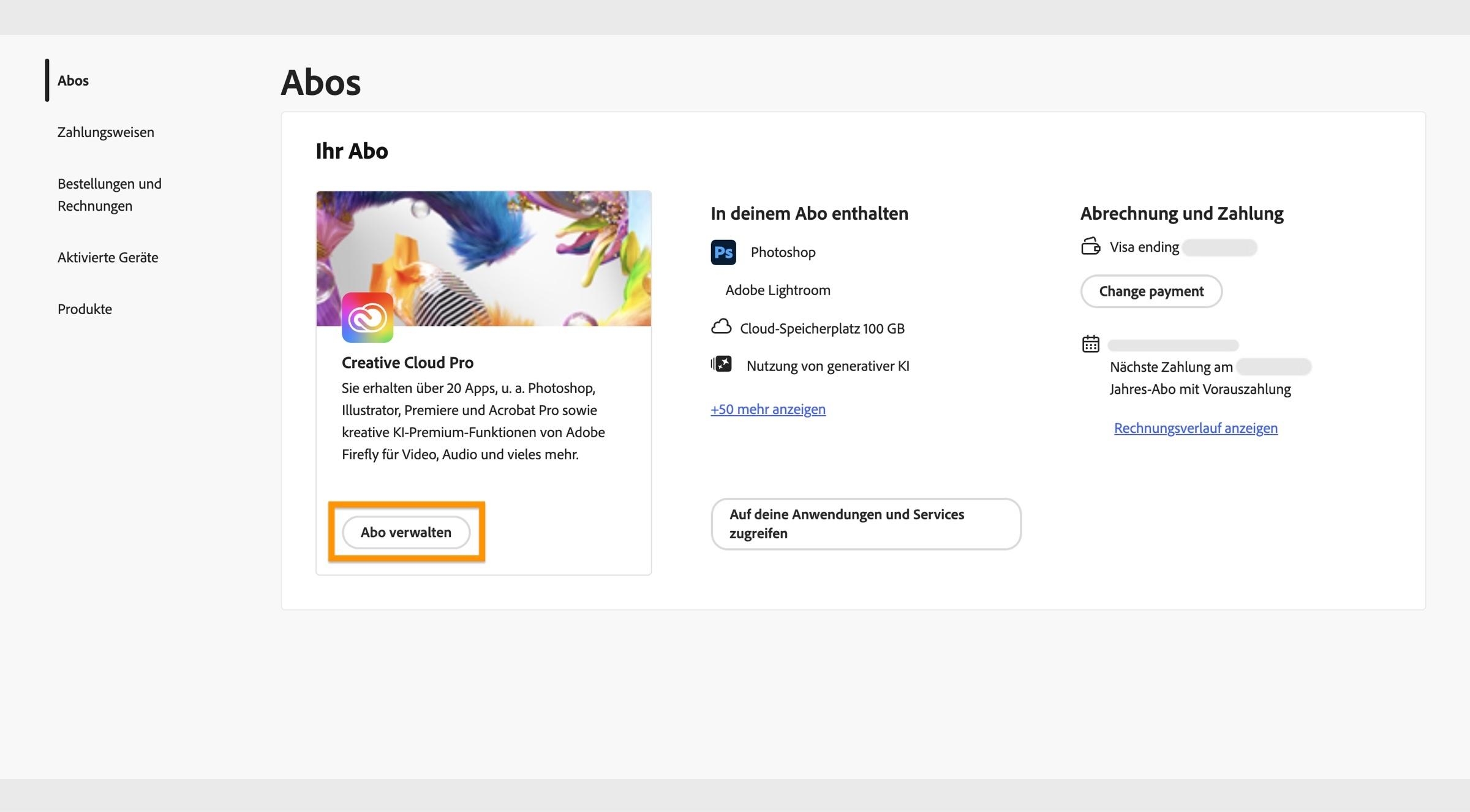The image size is (1470, 812).
Task: Click the calendar icon in Abrechnung und Zahlung
Action: click(1091, 345)
